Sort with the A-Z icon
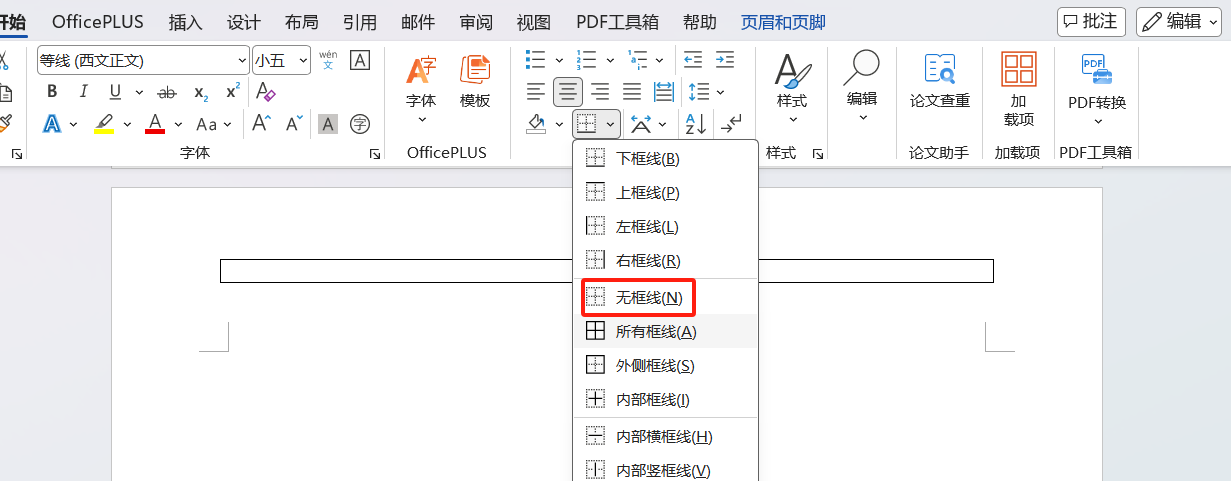This screenshot has width=1231, height=481. point(695,124)
